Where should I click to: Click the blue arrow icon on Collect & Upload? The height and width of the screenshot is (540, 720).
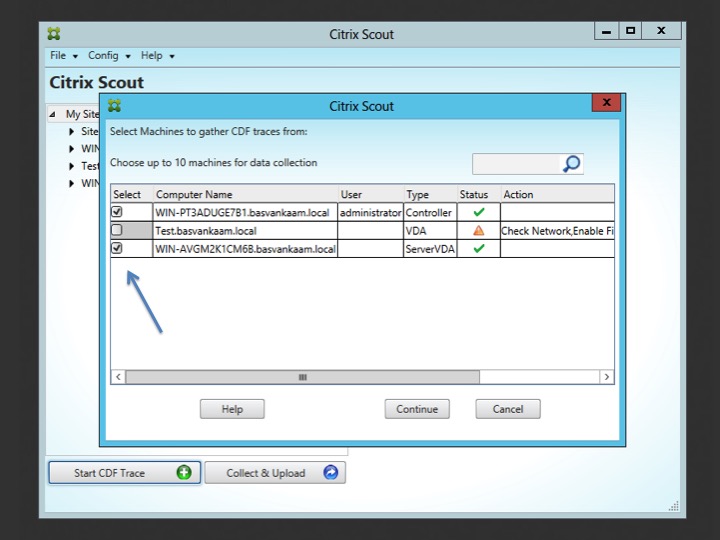[331, 472]
